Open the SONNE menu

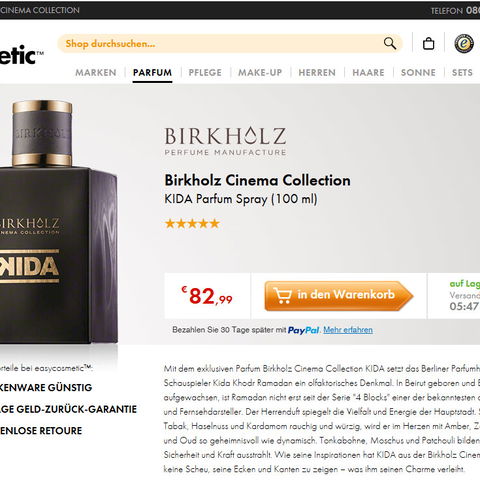tap(418, 72)
